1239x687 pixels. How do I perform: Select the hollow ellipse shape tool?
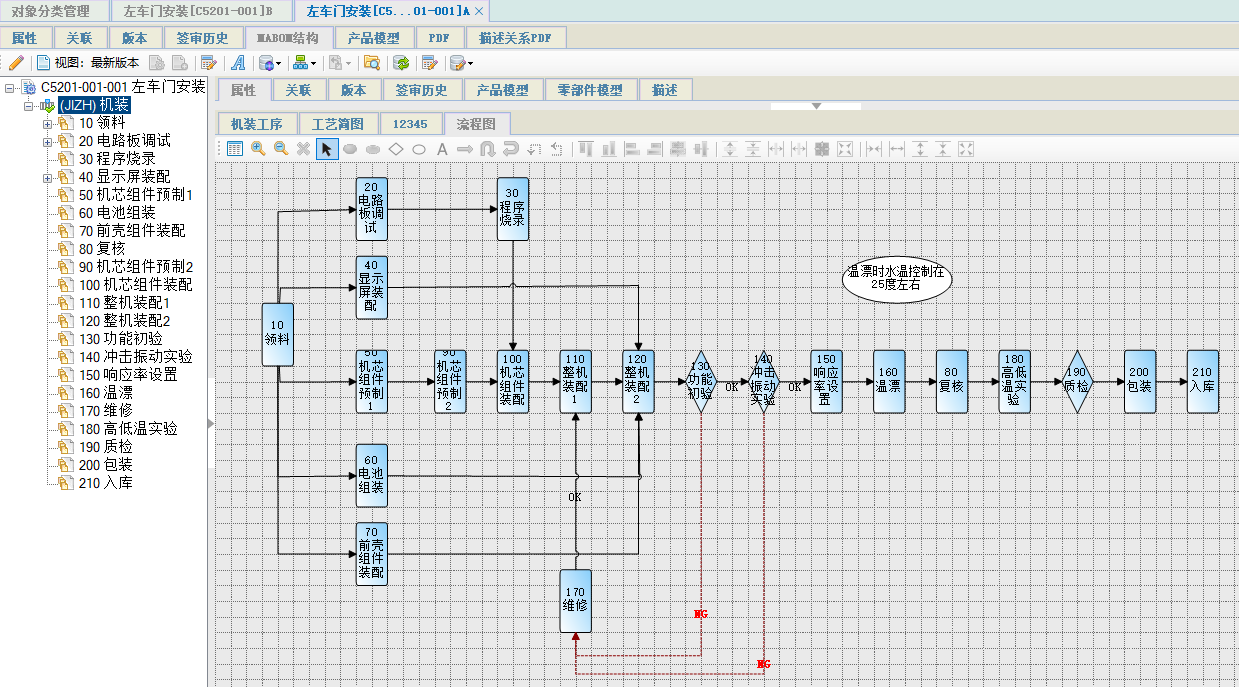[x=419, y=149]
